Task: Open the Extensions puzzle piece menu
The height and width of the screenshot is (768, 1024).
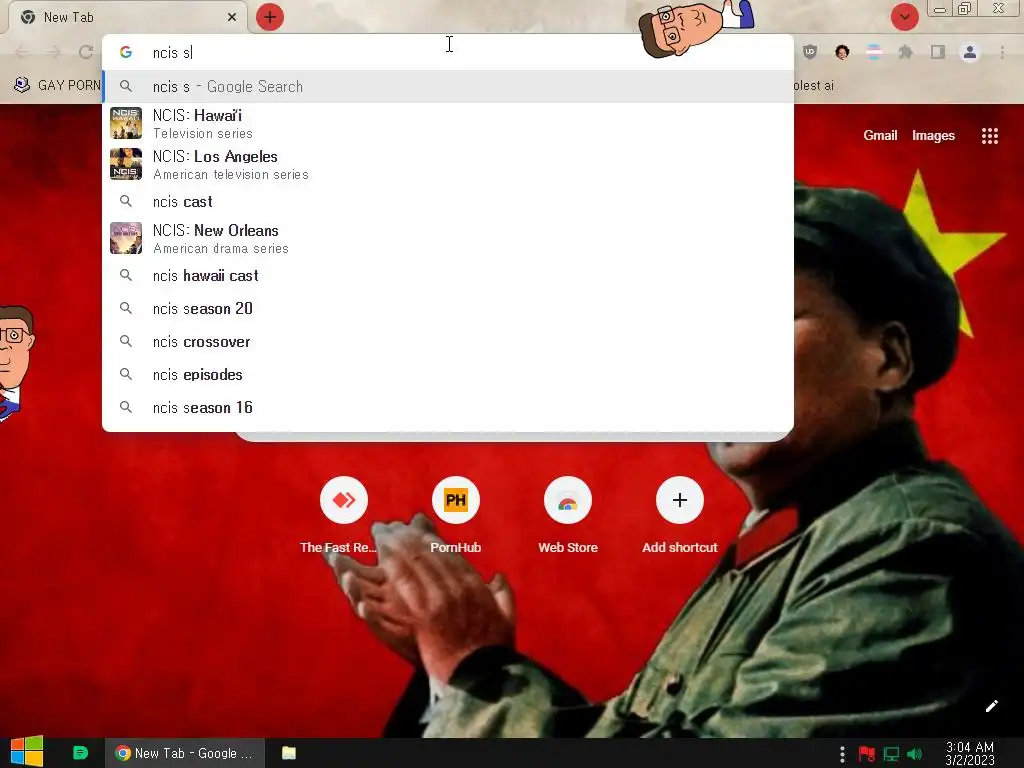Action: tap(906, 52)
